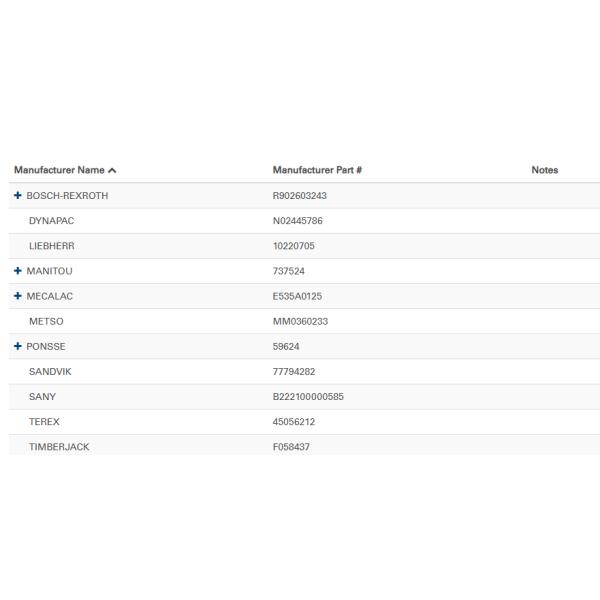Select the SANDVIK manufacturer name
The image size is (600, 600).
tap(50, 371)
